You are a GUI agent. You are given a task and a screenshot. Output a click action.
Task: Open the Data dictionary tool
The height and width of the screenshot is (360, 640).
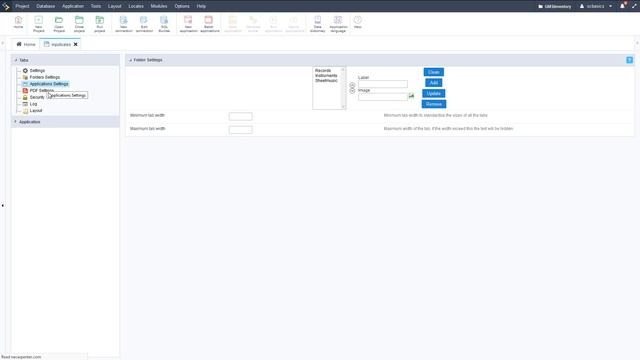318,24
